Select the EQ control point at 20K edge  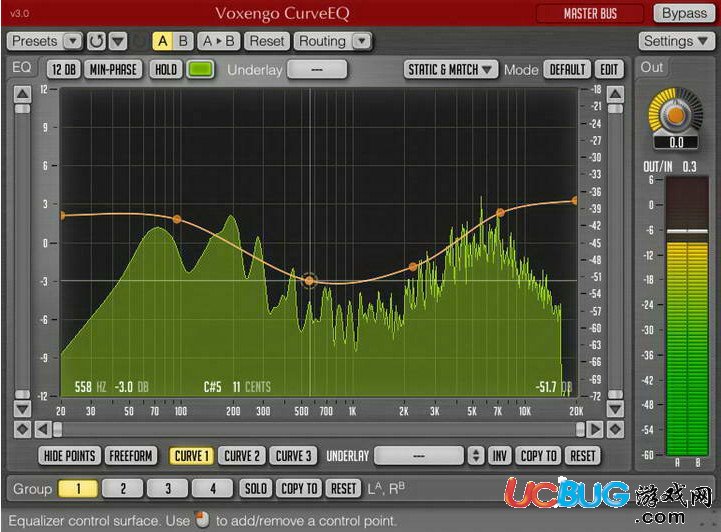tap(575, 200)
